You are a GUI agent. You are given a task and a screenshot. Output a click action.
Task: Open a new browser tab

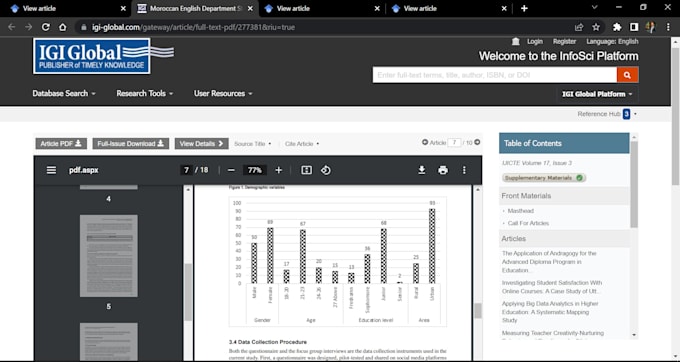[524, 8]
